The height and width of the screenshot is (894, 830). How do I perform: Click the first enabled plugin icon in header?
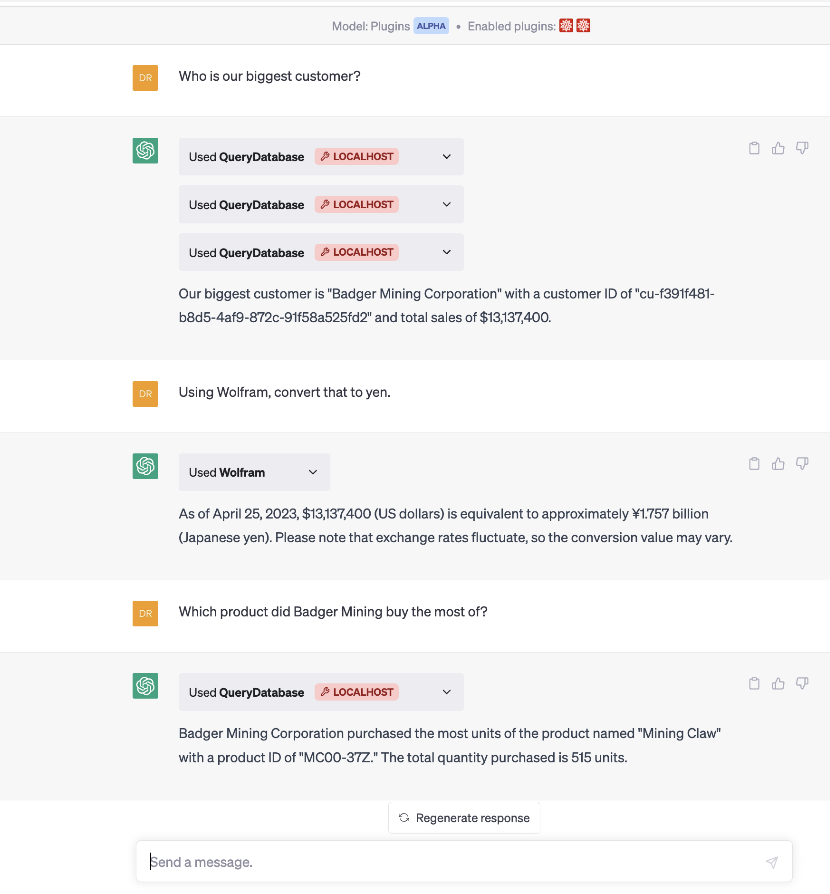(566, 26)
